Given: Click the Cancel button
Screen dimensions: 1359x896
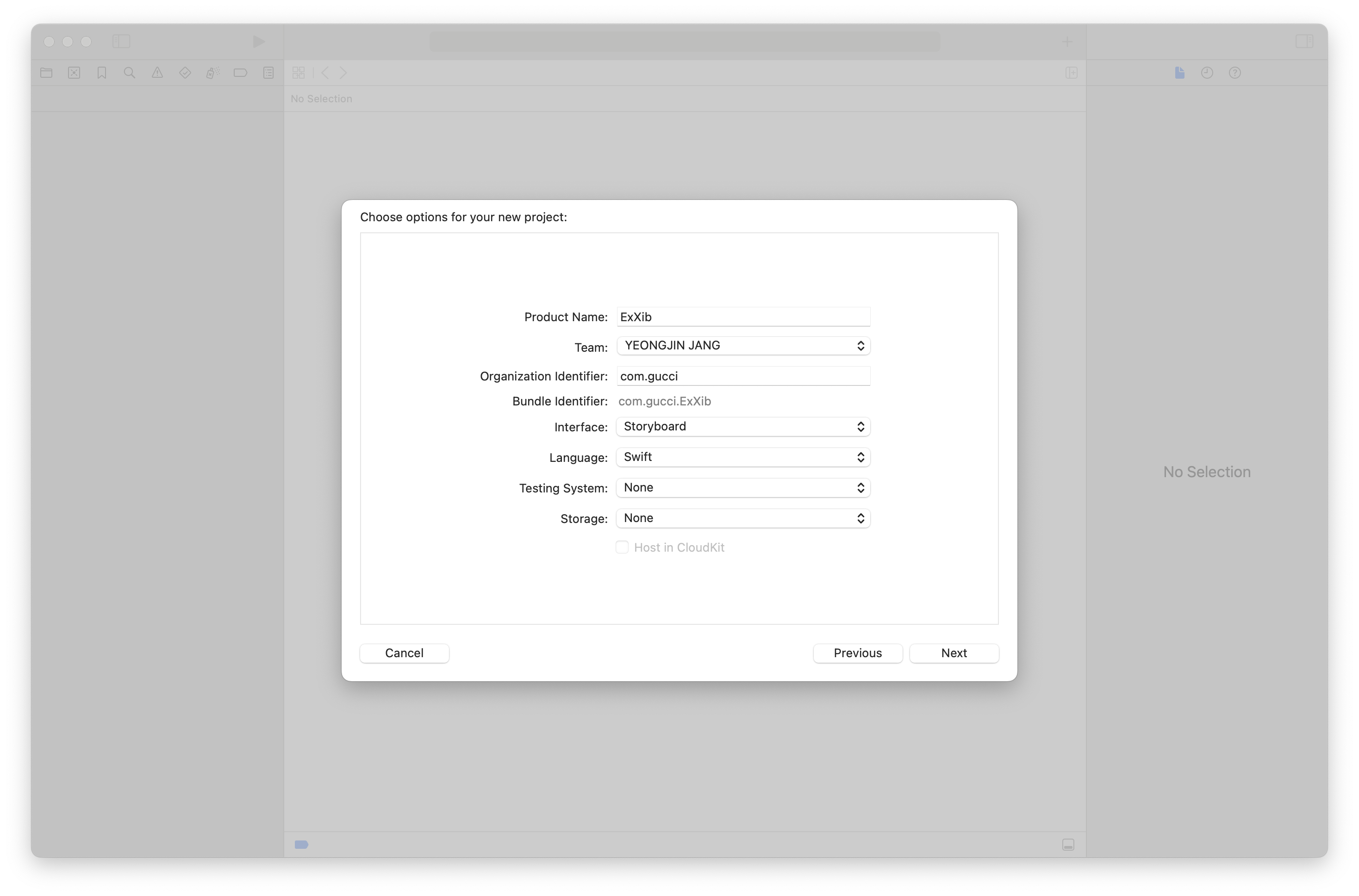Looking at the screenshot, I should pos(404,653).
